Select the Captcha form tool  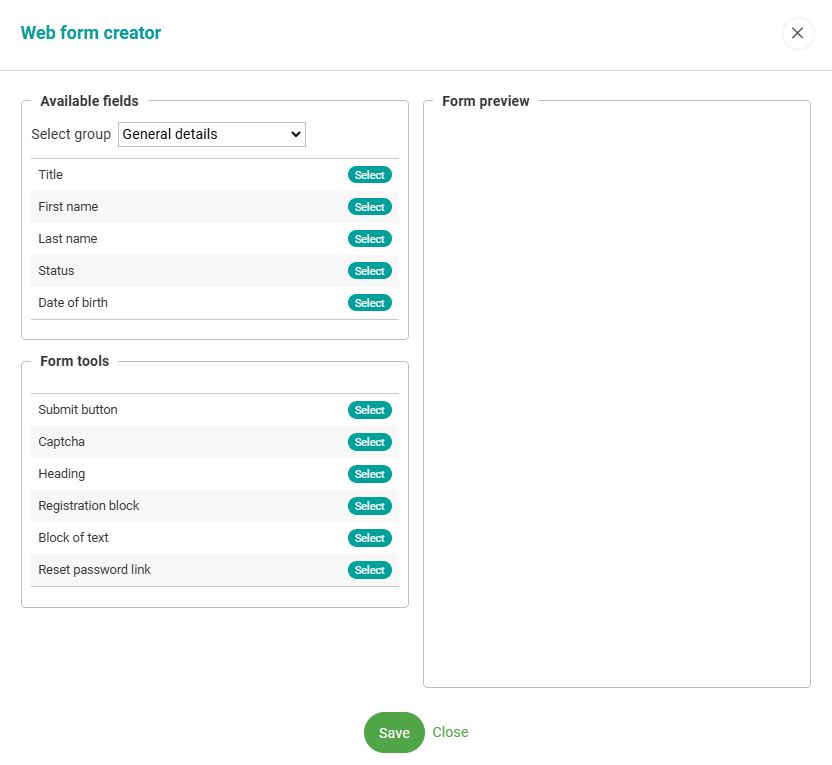pyautogui.click(x=369, y=442)
